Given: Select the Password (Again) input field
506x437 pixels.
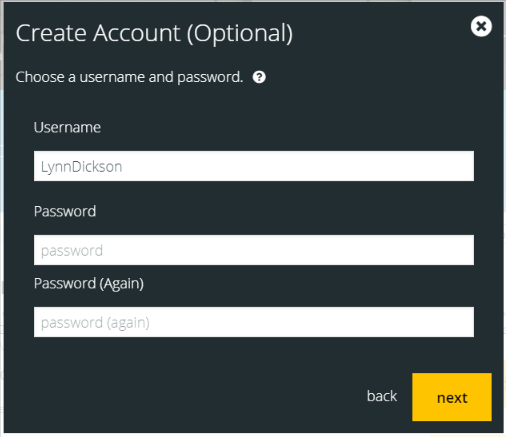Looking at the screenshot, I should [254, 322].
